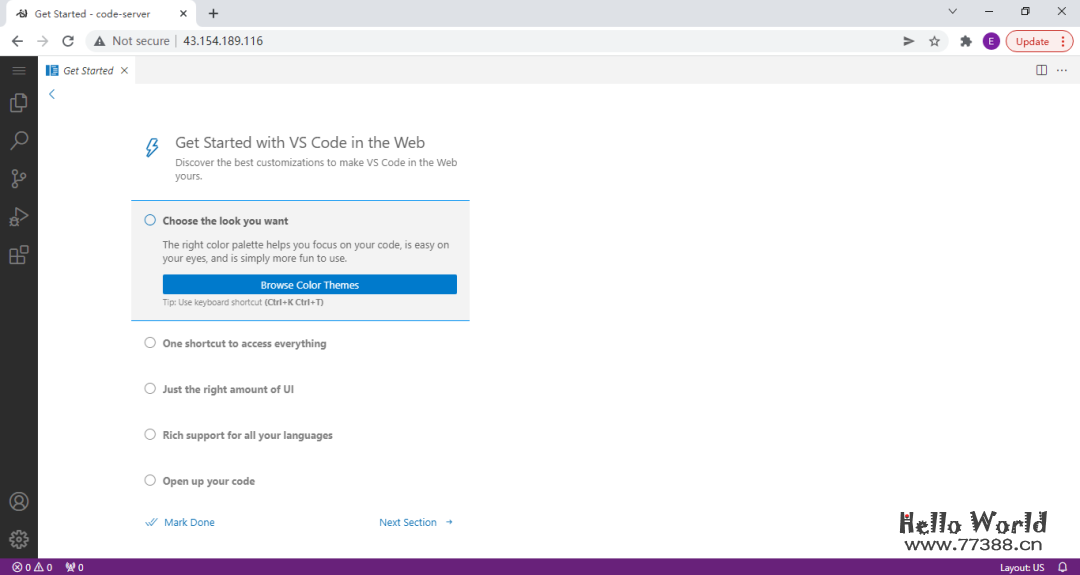Open the Extensions view
Screen dimensions: 1080x575
click(x=18, y=255)
